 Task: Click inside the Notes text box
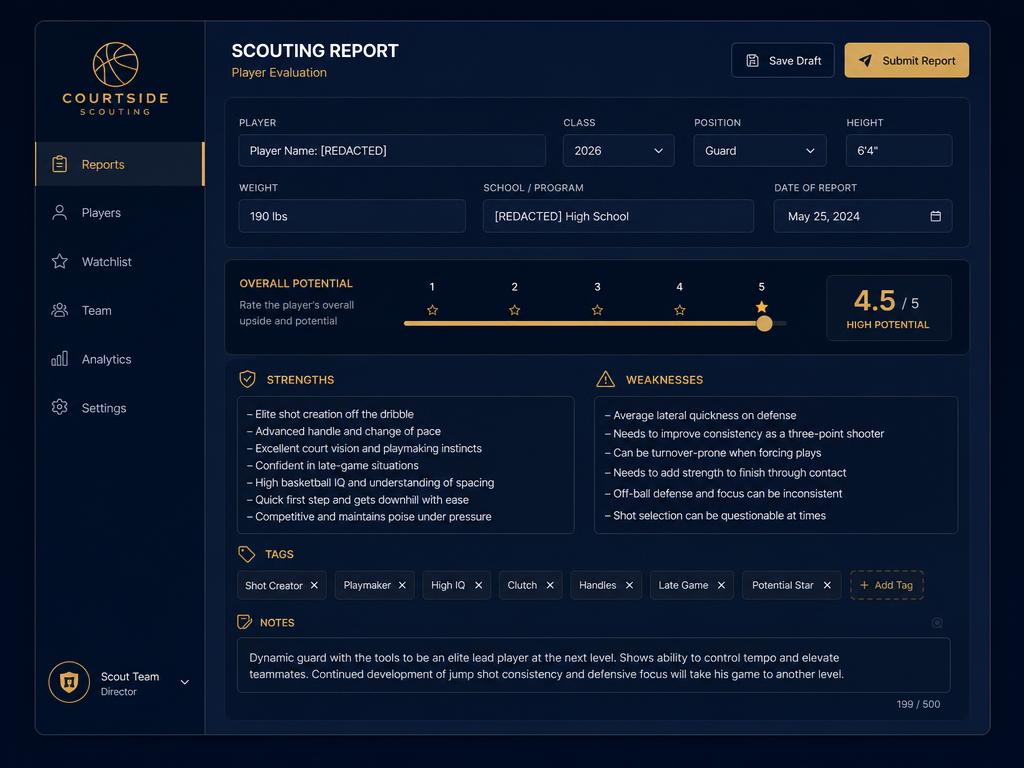(x=593, y=665)
